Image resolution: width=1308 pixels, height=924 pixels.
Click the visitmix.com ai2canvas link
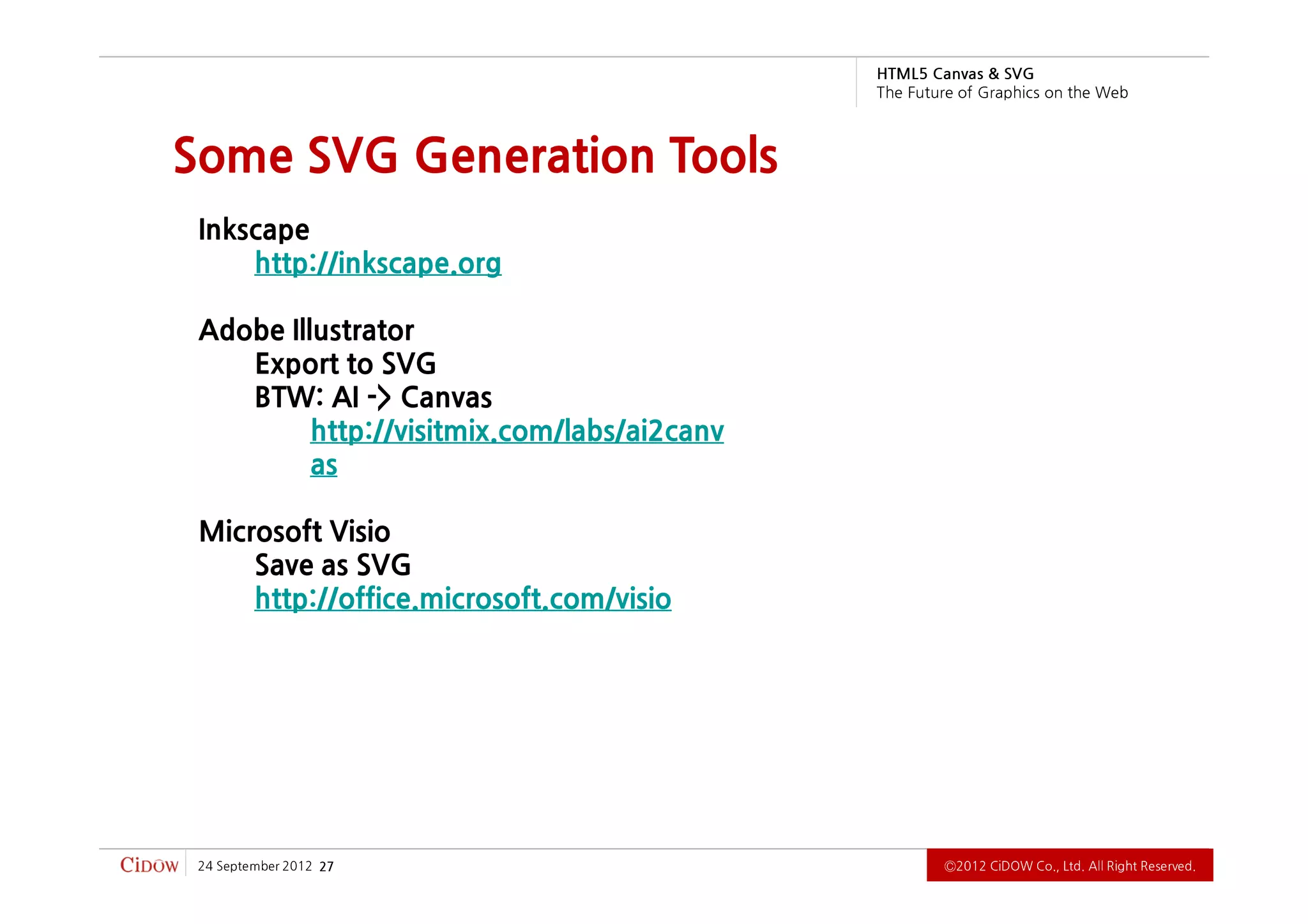coord(517,431)
